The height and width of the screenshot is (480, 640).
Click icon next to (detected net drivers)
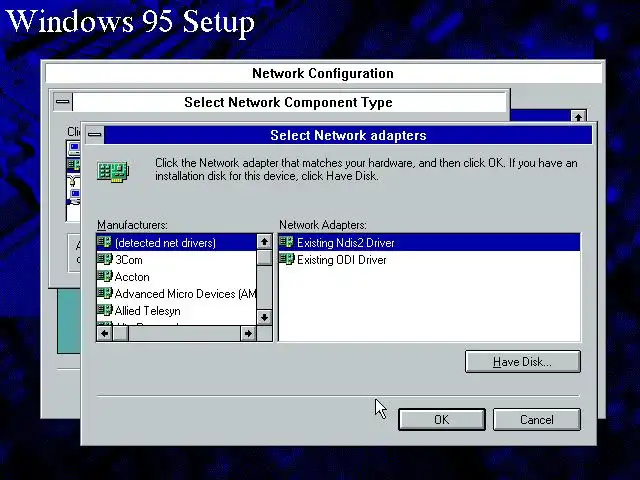104,242
